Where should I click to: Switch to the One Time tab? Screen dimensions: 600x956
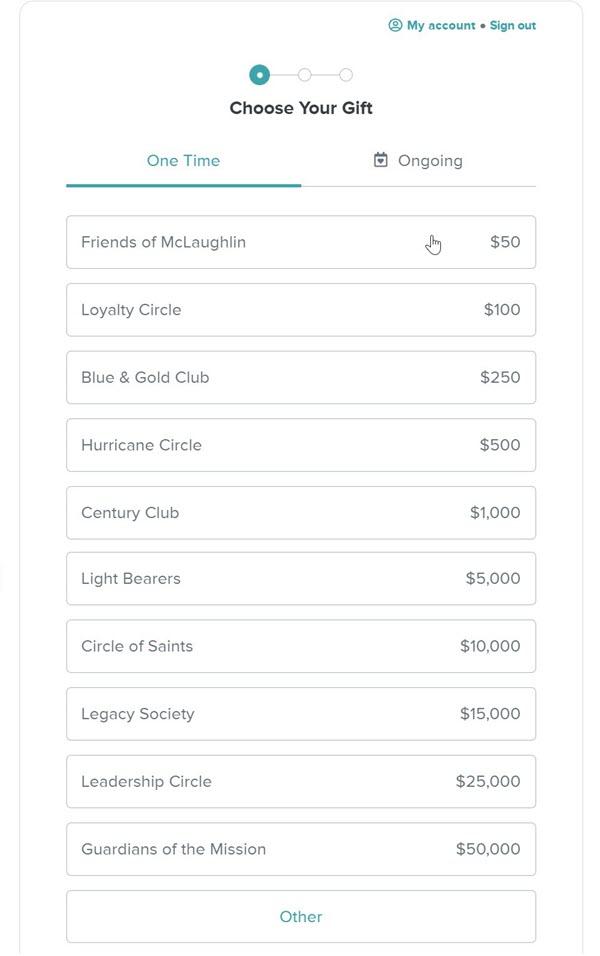pos(183,161)
